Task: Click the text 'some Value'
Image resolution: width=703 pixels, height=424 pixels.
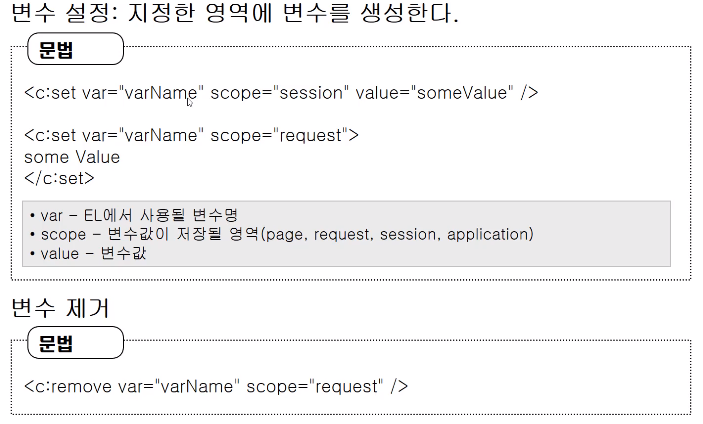Action: (x=72, y=157)
